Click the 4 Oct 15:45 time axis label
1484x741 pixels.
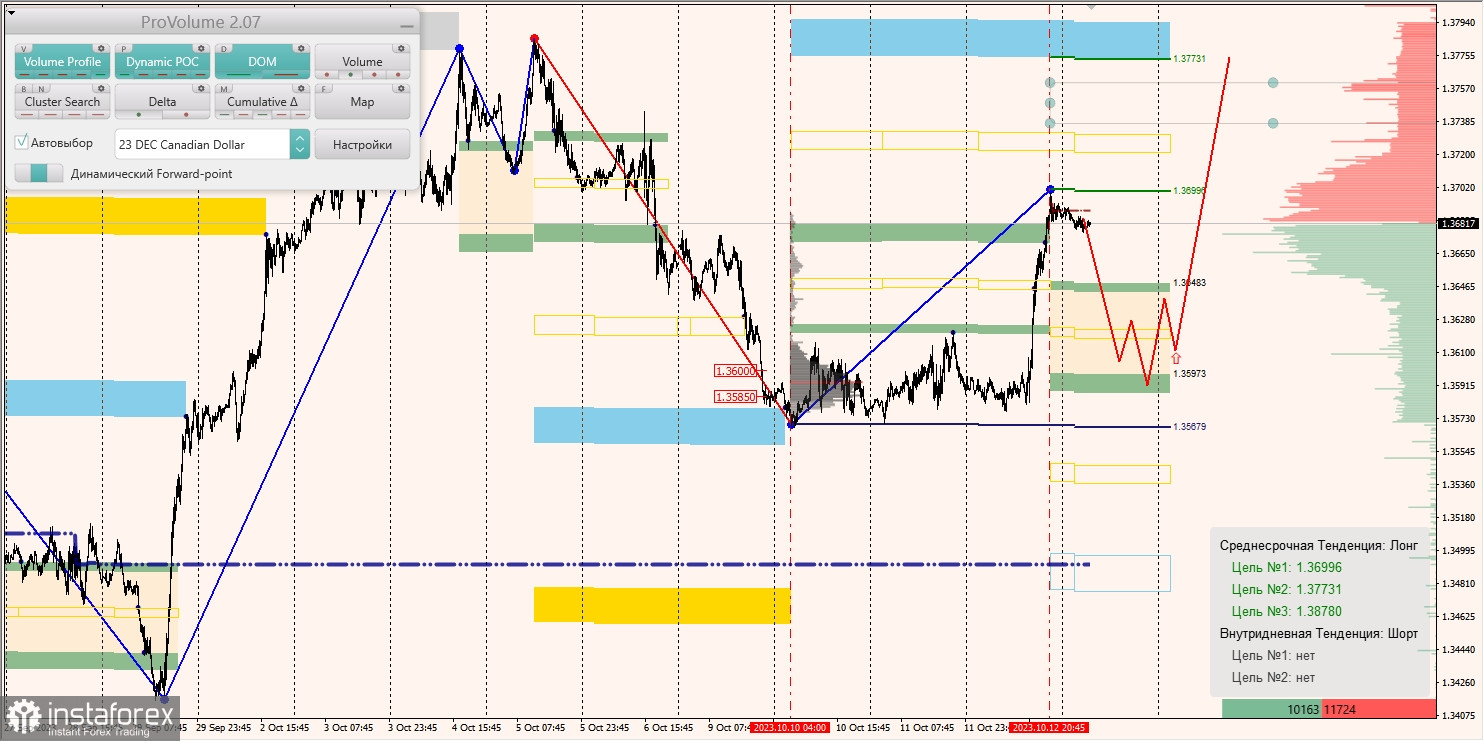click(475, 727)
